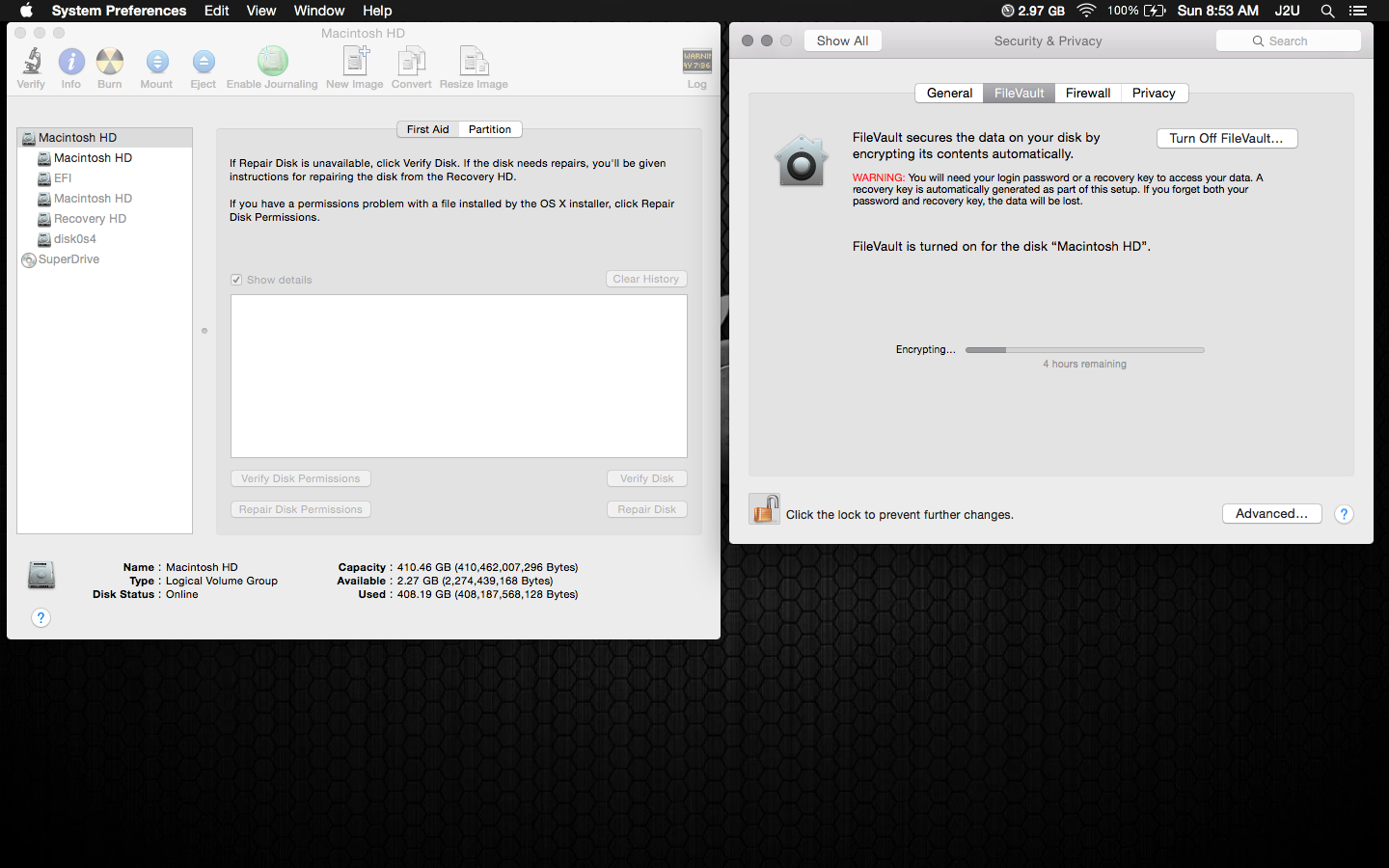Select the top-level Macintosh HD disk in sidebar
This screenshot has height=868, width=1389.
pyautogui.click(x=105, y=138)
